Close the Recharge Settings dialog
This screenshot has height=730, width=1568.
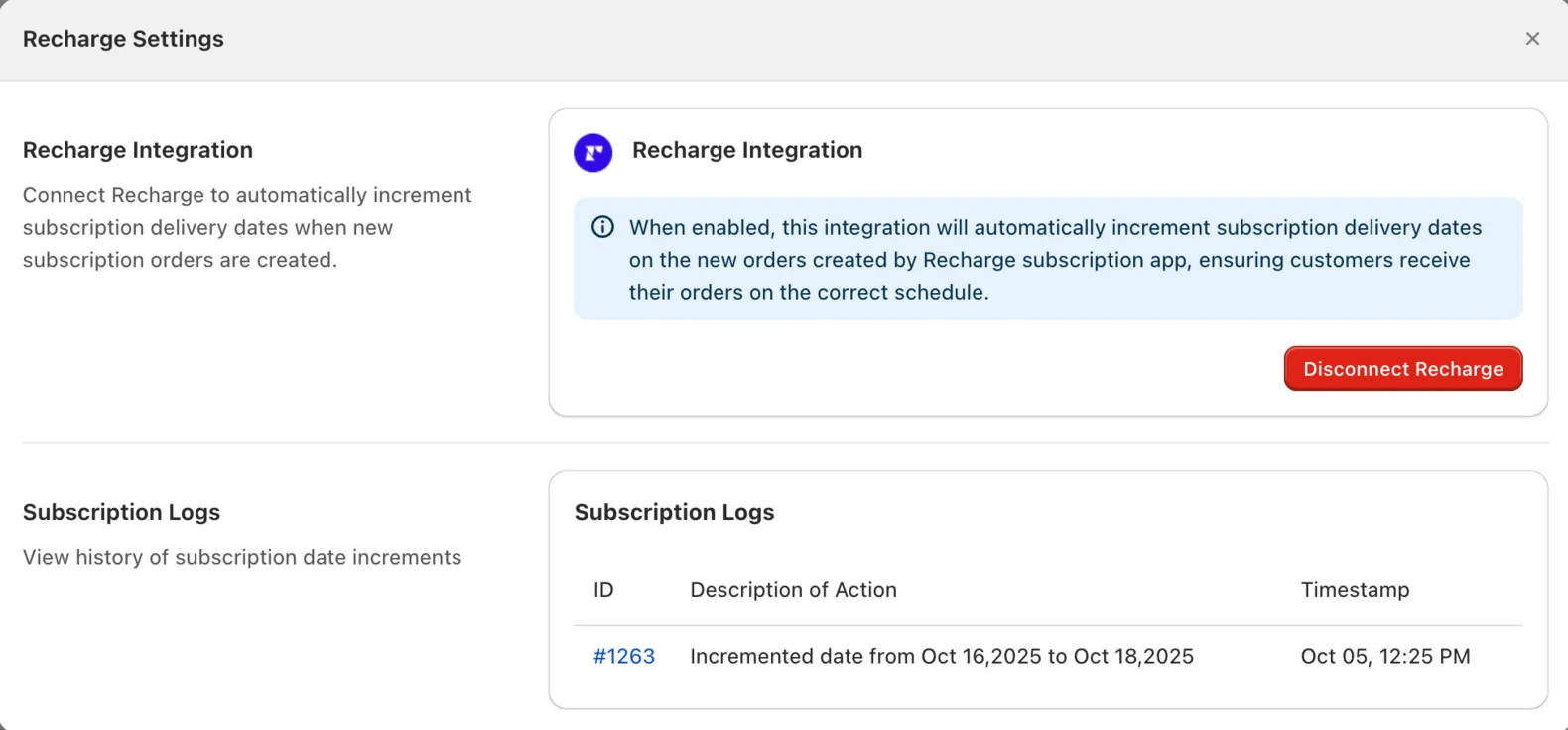coord(1532,39)
